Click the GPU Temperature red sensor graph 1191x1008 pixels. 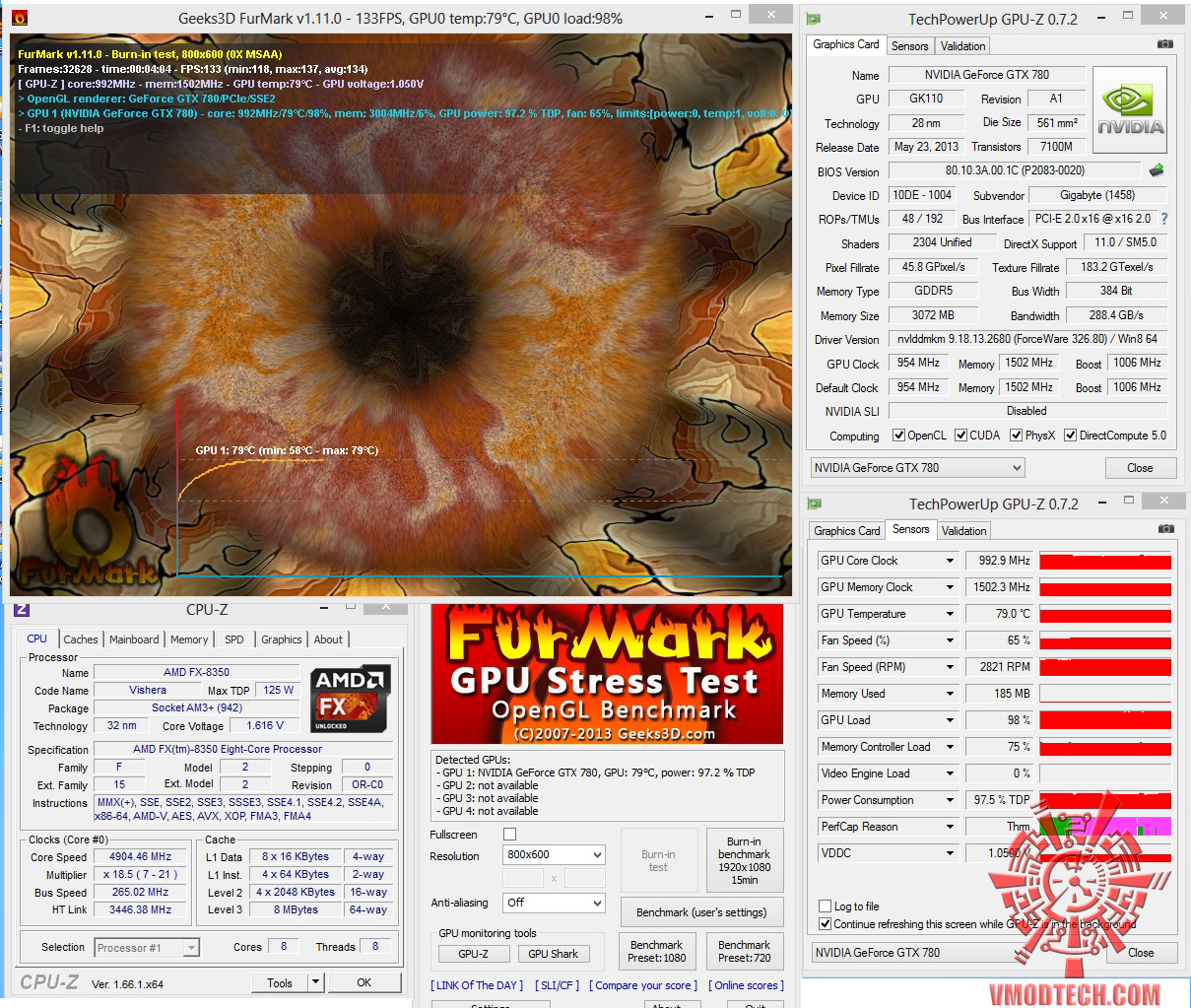(1105, 614)
